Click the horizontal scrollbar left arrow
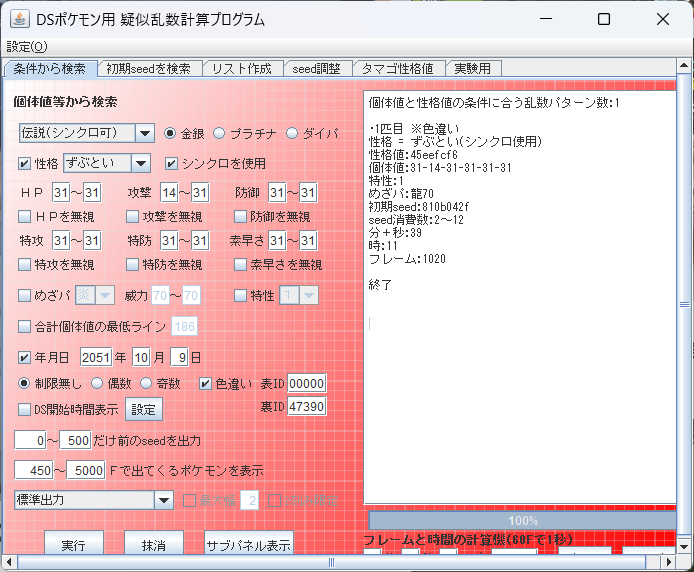Screen dimensions: 694x572 click(10, 562)
